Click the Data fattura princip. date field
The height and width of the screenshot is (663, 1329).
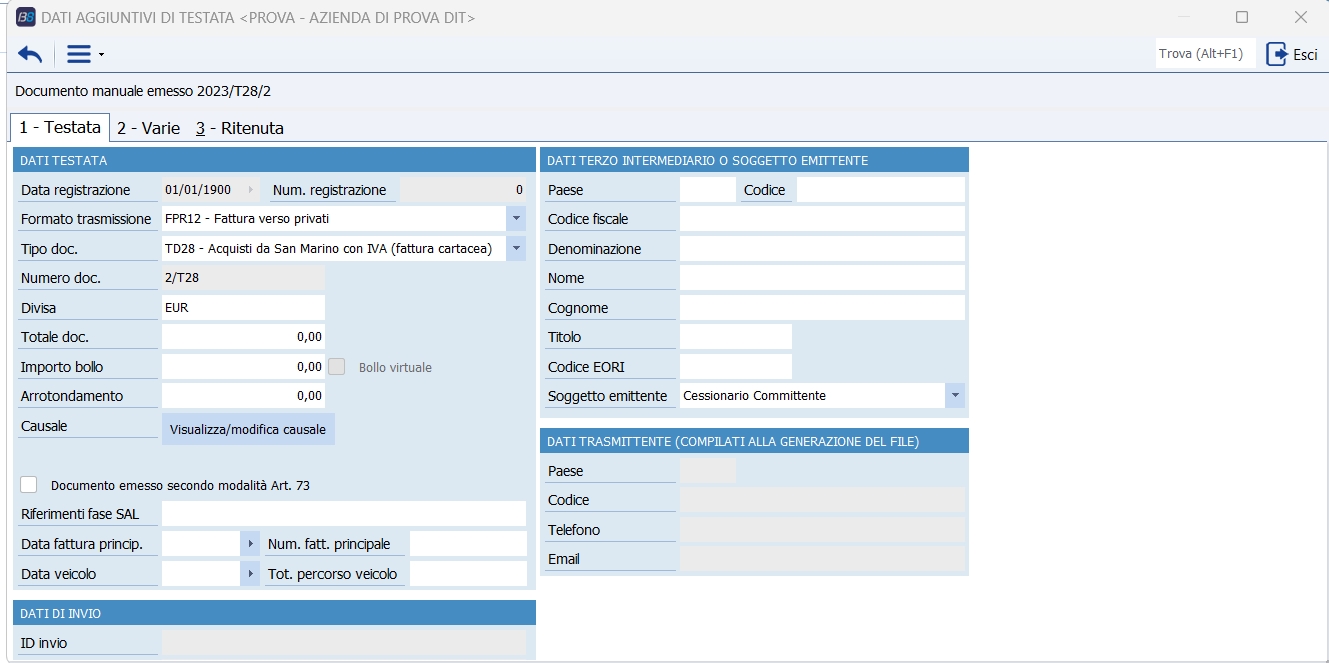click(201, 544)
